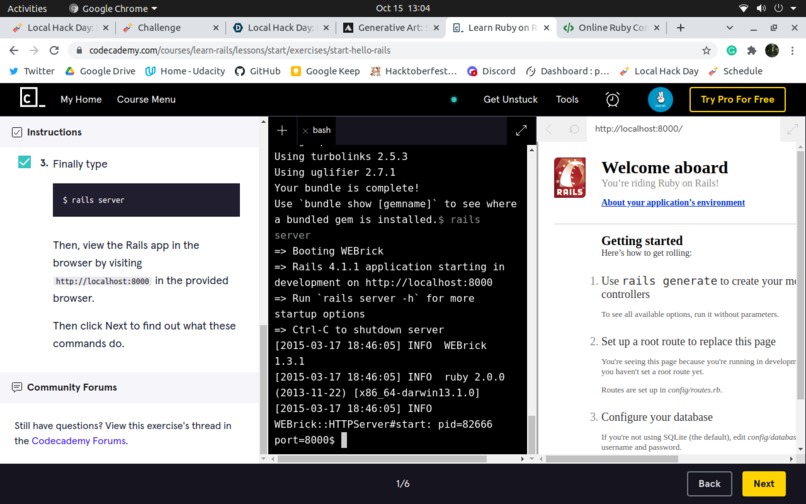Viewport: 806px width, 504px height.
Task: Add a new terminal tab with plus icon
Action: click(282, 131)
